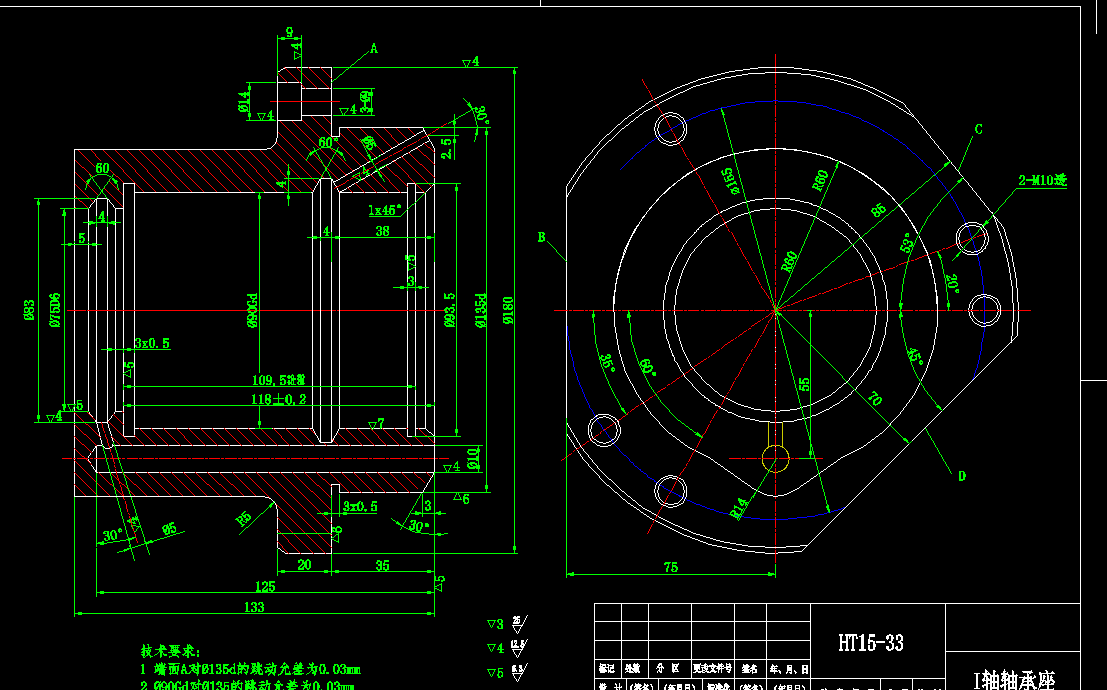Viewport: 1107px width, 690px height.
Task: Select the 125 overall length dimension
Action: click(x=265, y=586)
